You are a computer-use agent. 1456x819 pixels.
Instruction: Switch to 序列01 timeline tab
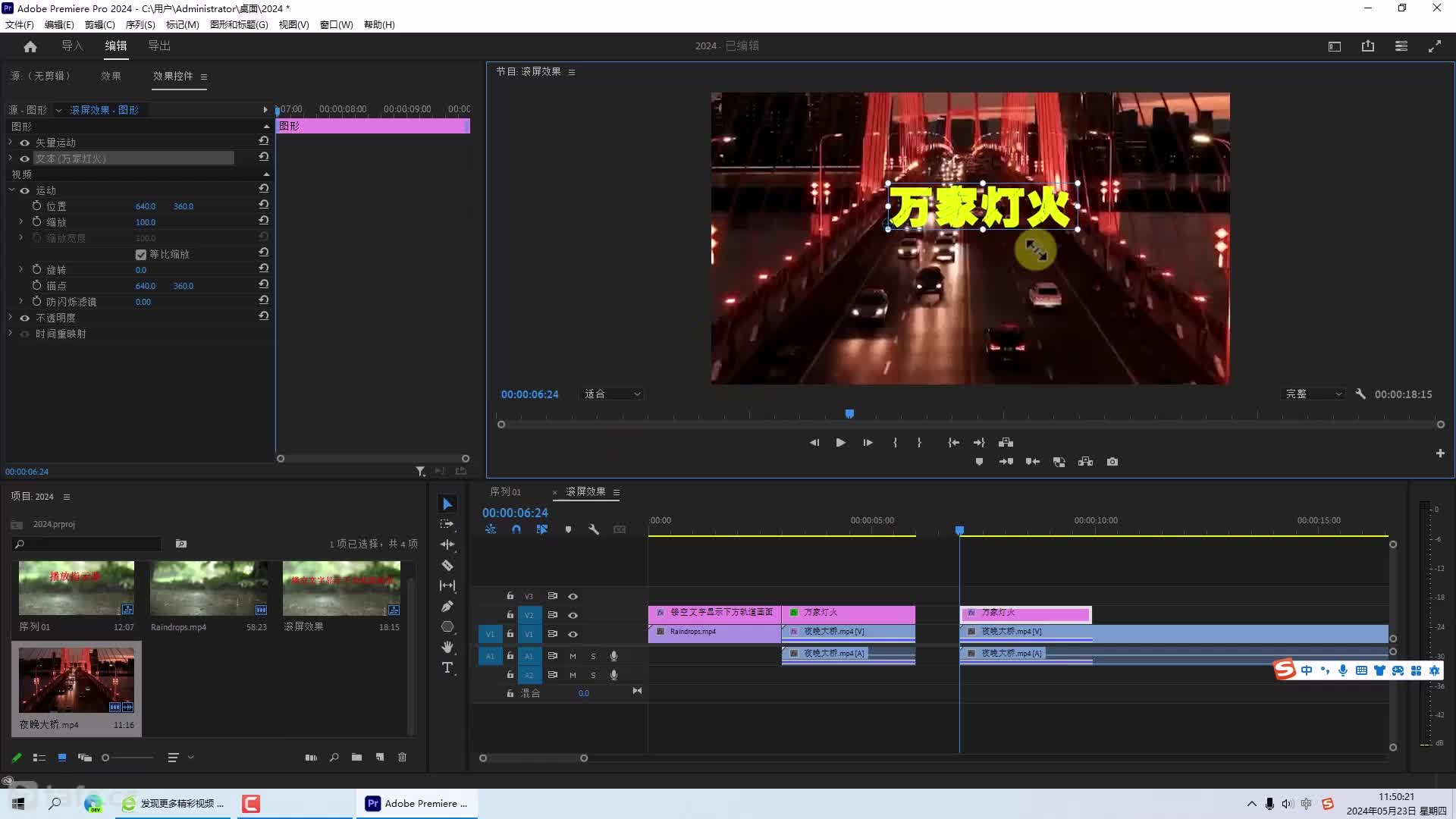click(505, 492)
